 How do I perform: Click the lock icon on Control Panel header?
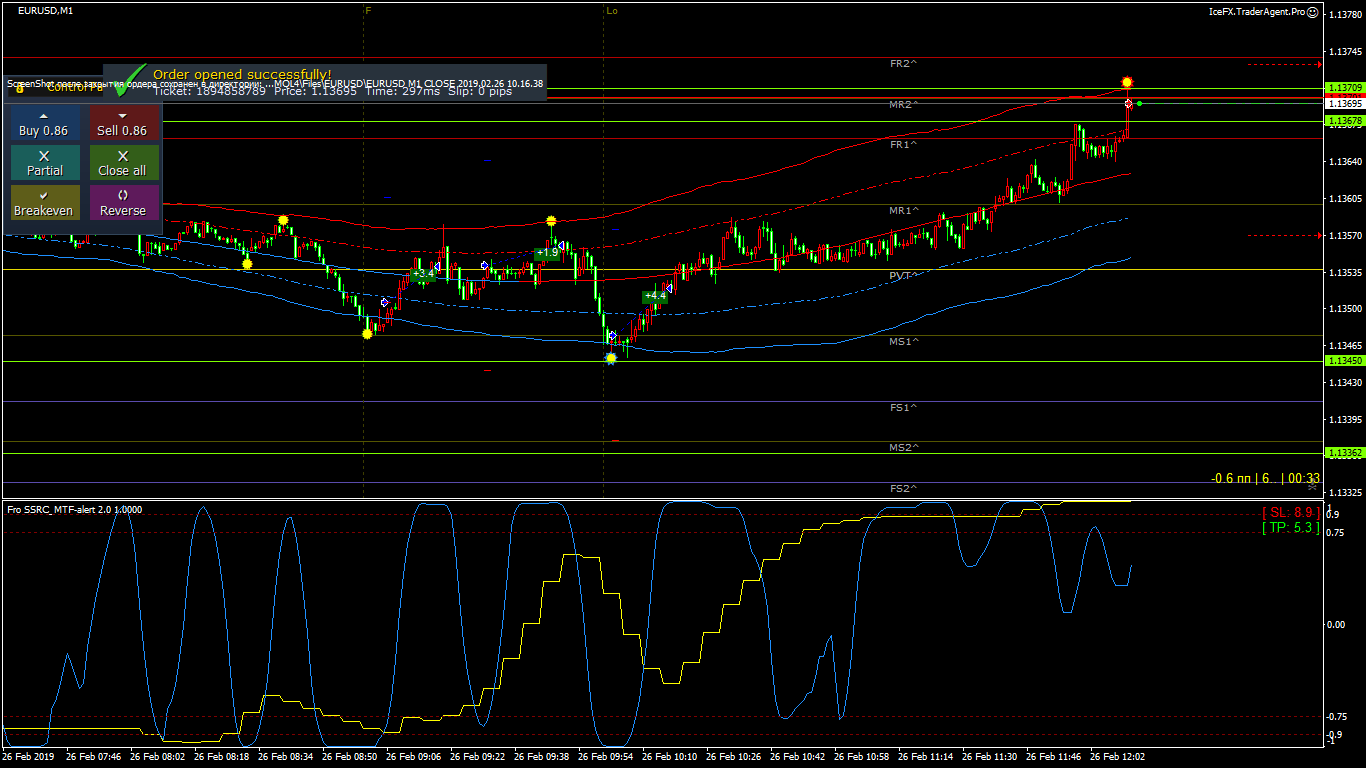click(20, 88)
